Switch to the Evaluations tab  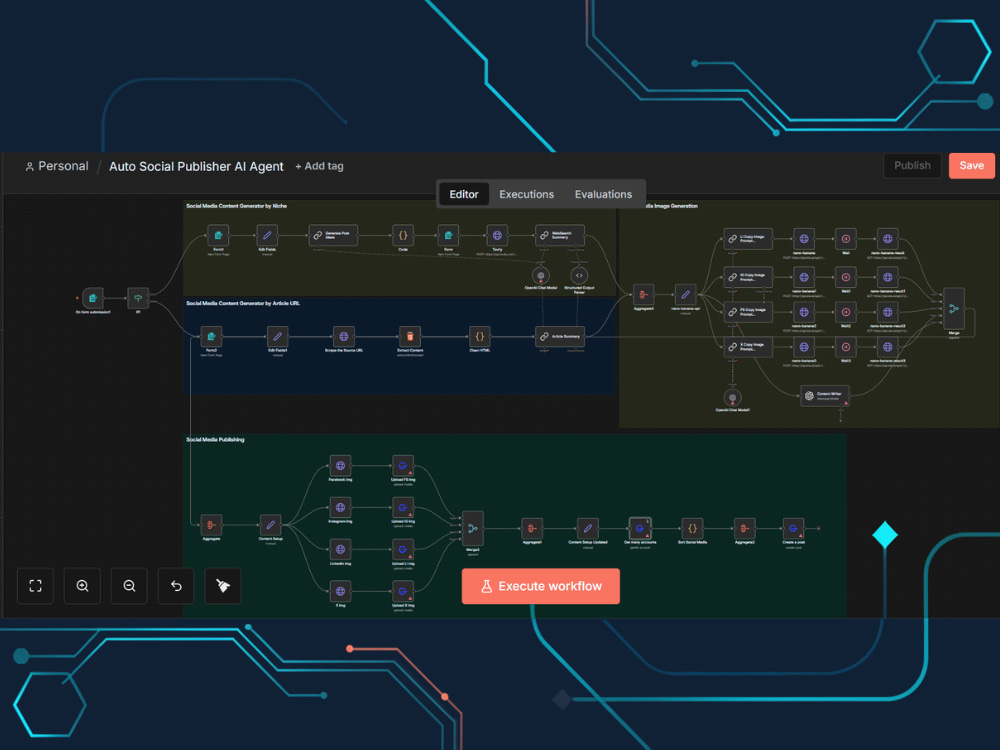[x=603, y=194]
